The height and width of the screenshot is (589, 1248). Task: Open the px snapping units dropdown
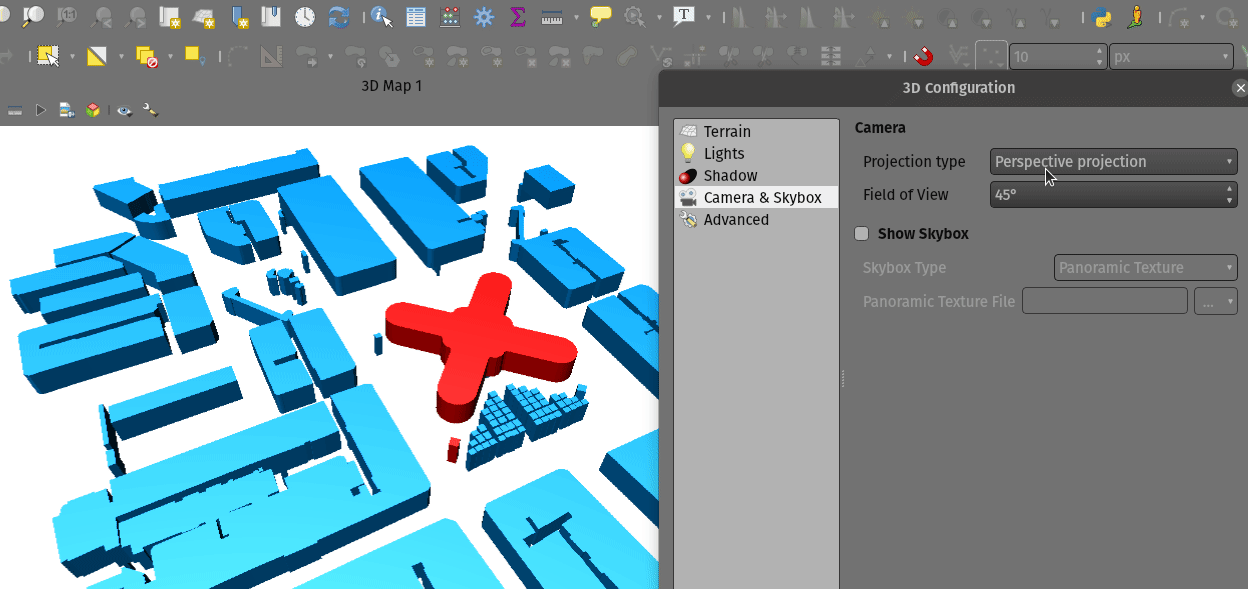tap(1170, 57)
